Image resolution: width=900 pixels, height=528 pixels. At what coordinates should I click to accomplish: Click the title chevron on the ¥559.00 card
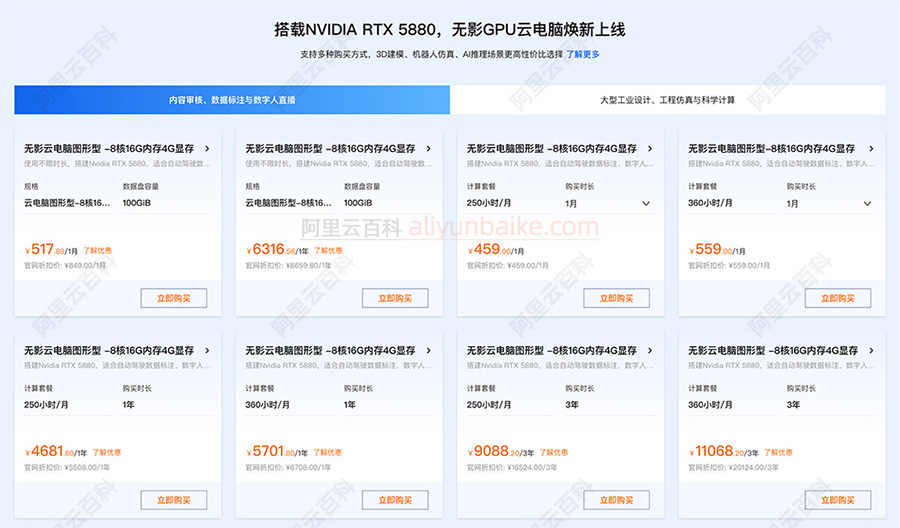coord(871,149)
